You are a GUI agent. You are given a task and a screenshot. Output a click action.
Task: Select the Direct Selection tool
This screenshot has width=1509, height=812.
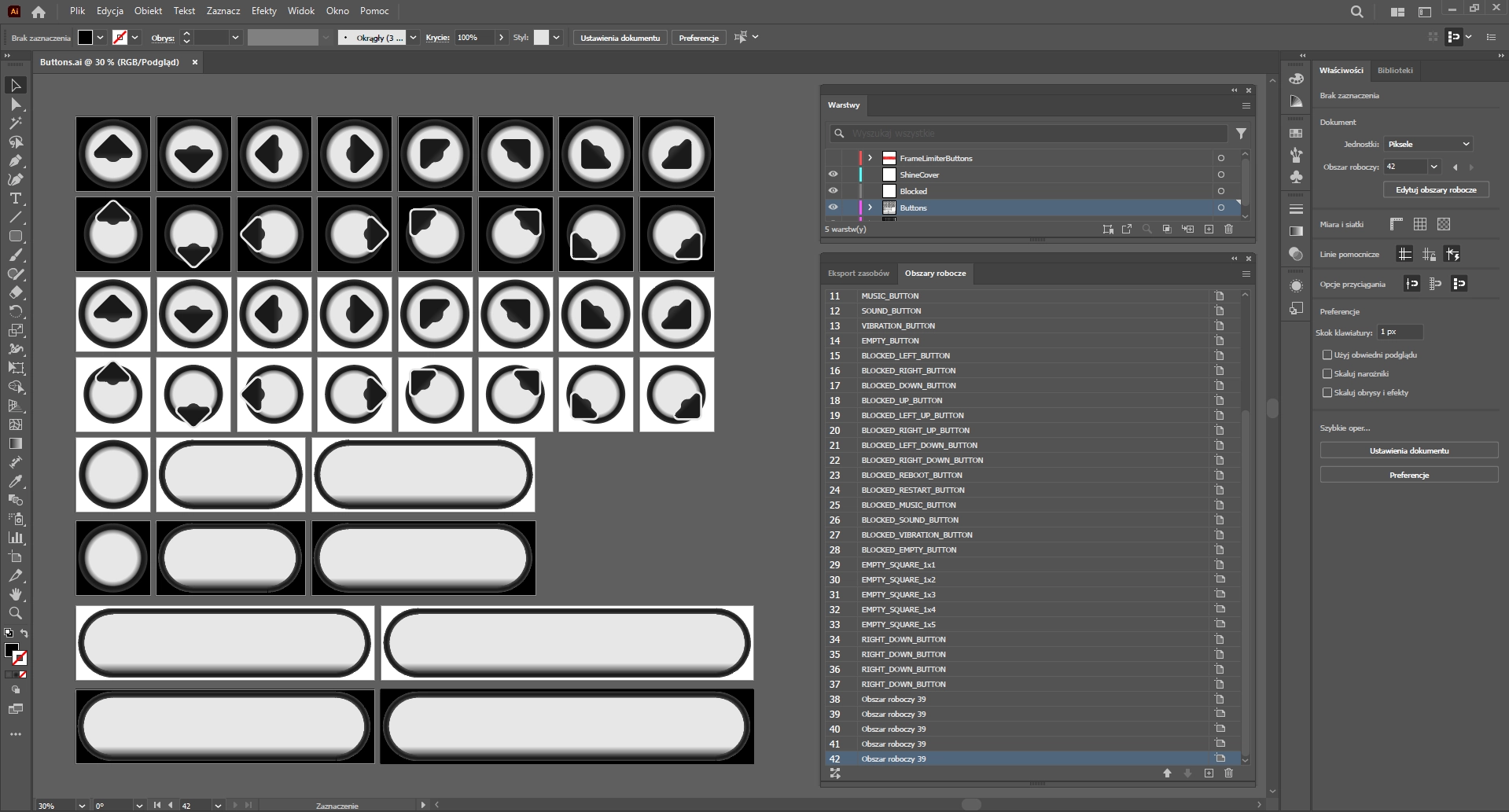15,105
